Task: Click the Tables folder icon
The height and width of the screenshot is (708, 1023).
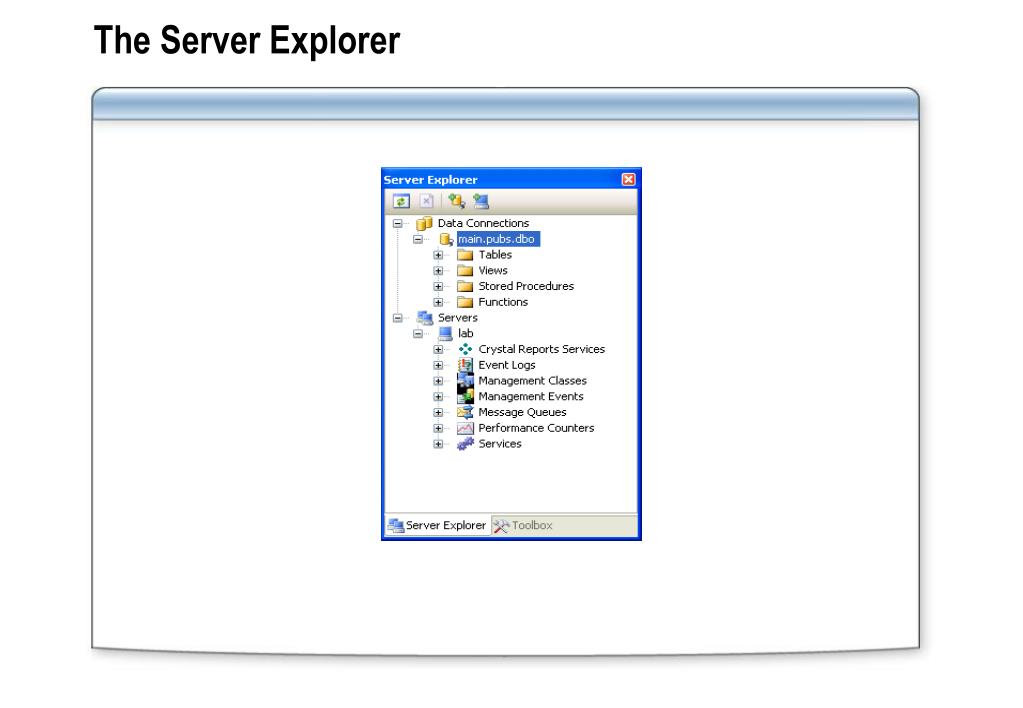Action: (x=465, y=255)
